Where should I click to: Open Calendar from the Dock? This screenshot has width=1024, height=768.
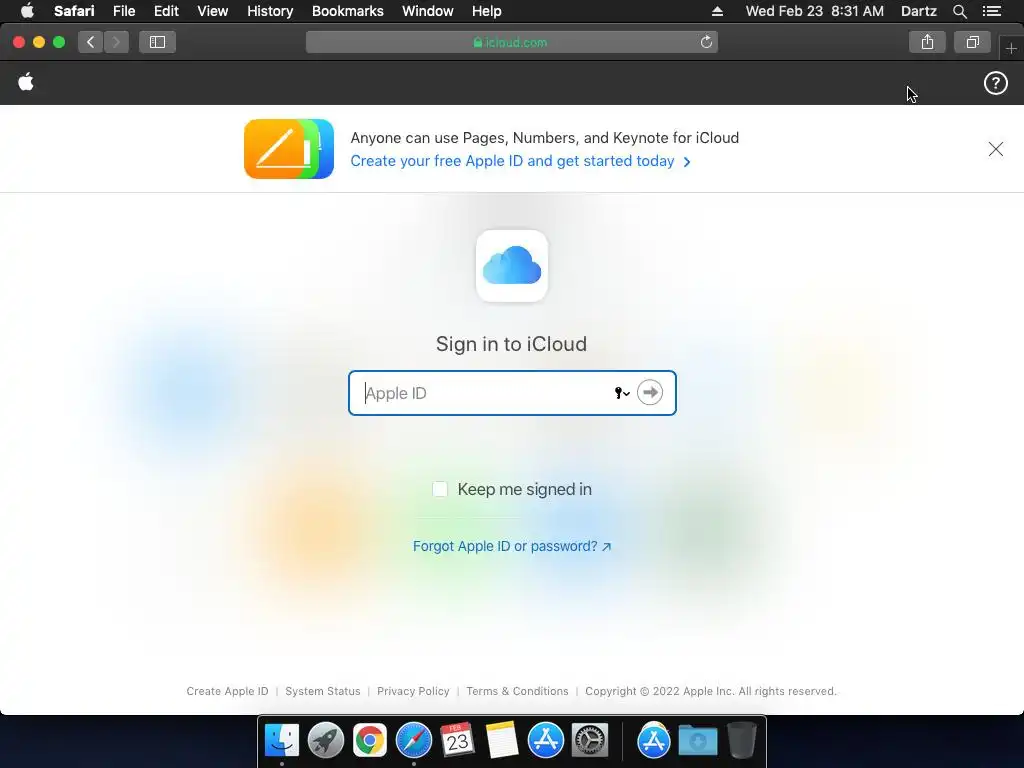click(457, 740)
